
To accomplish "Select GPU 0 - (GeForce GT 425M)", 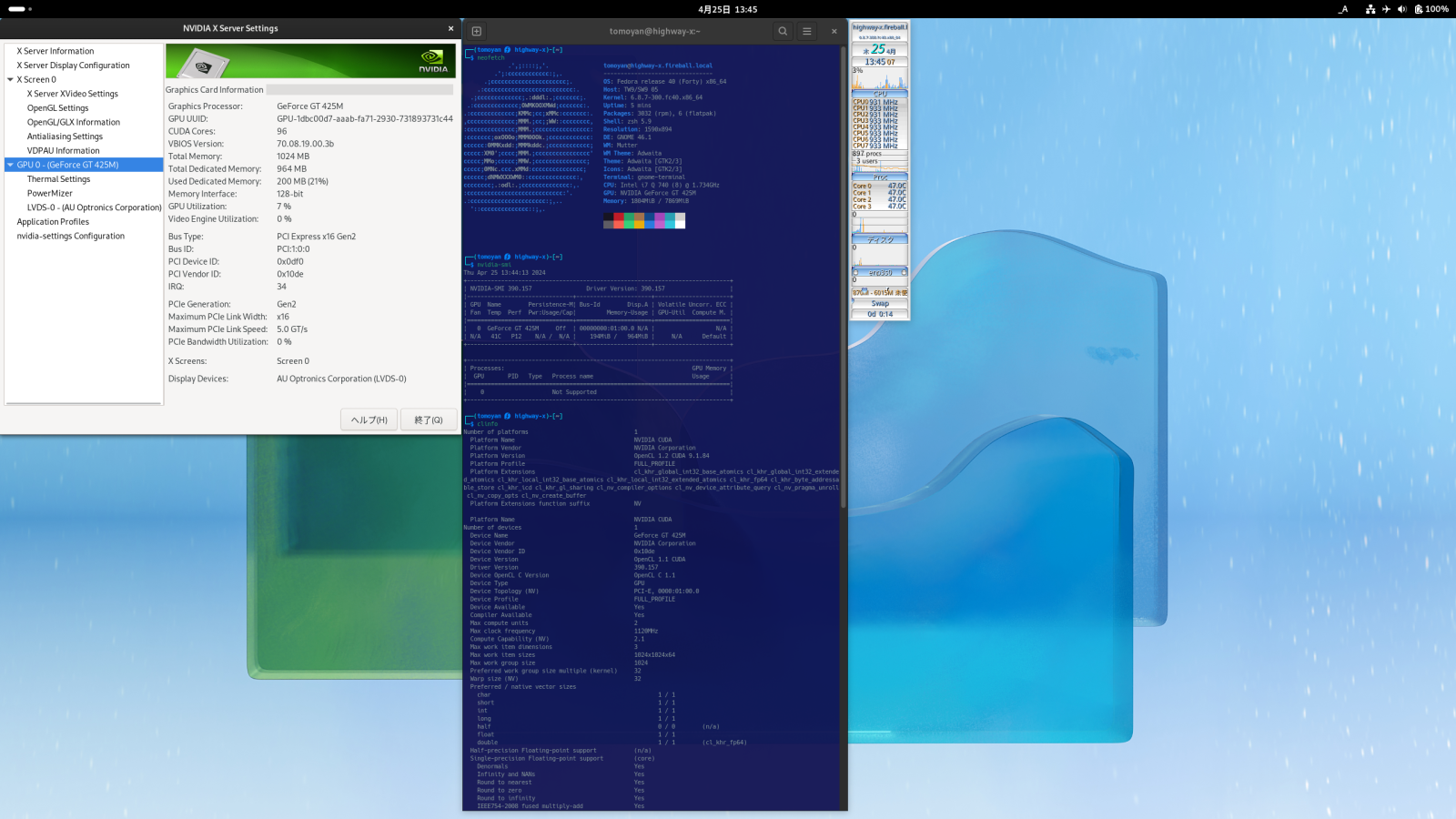I will 84,165.
